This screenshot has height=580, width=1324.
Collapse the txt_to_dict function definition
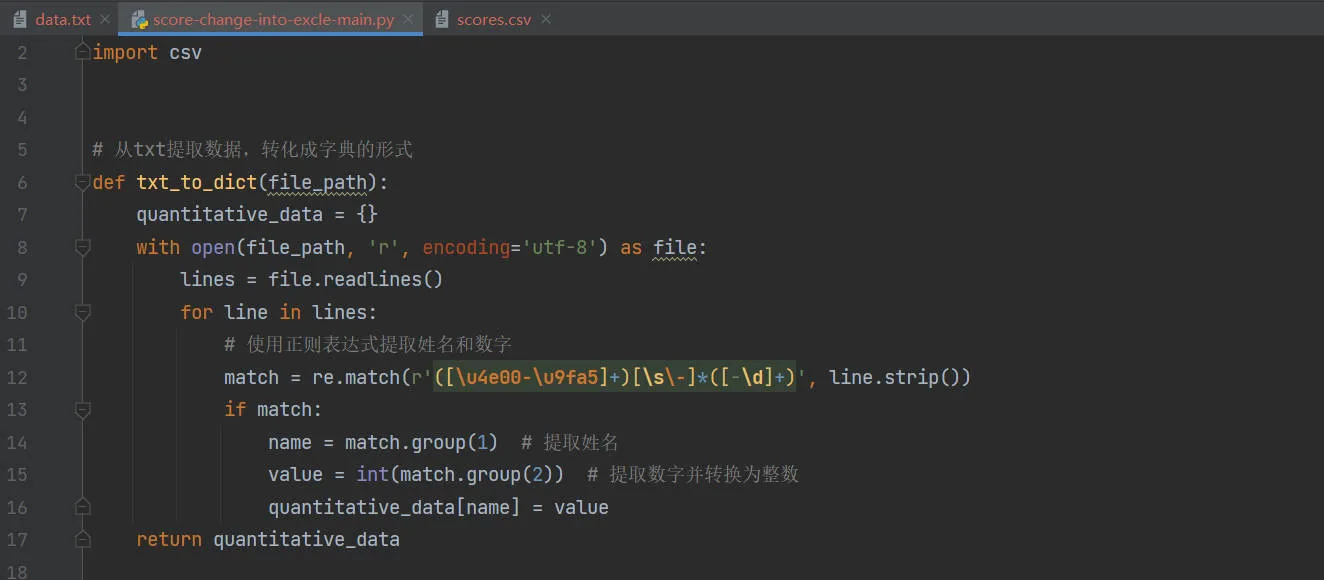coord(83,183)
